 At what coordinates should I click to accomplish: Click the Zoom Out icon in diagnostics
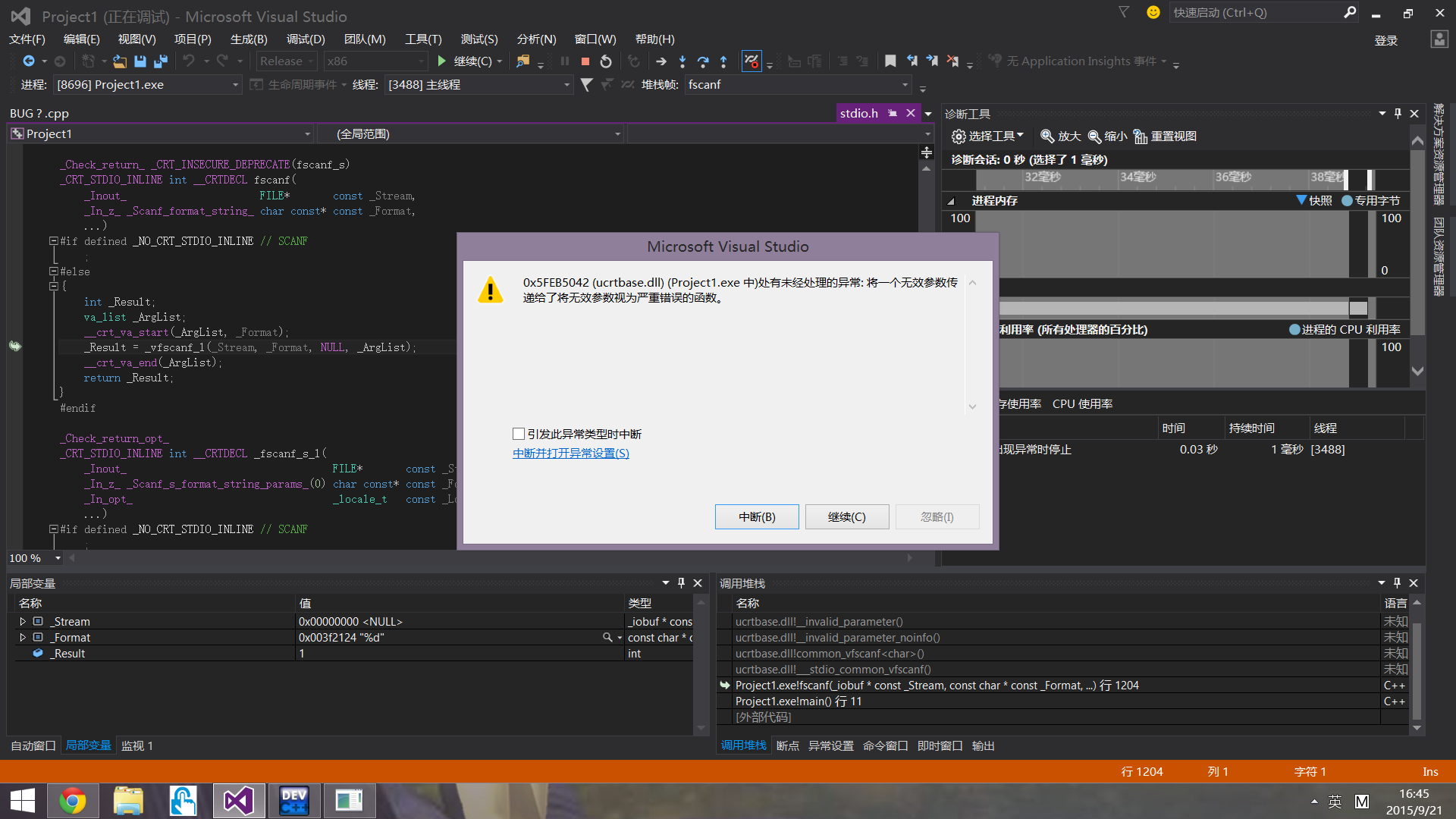(x=1094, y=136)
